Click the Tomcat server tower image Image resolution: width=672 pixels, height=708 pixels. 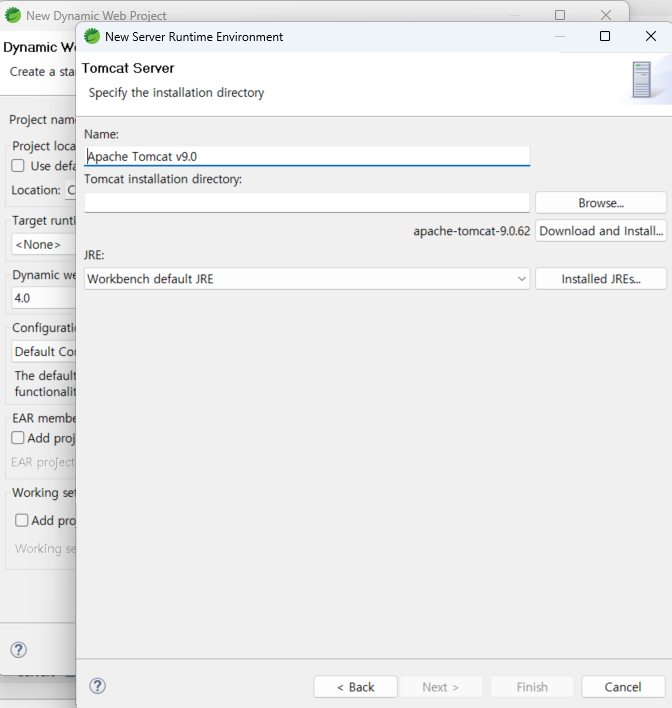pyautogui.click(x=641, y=79)
